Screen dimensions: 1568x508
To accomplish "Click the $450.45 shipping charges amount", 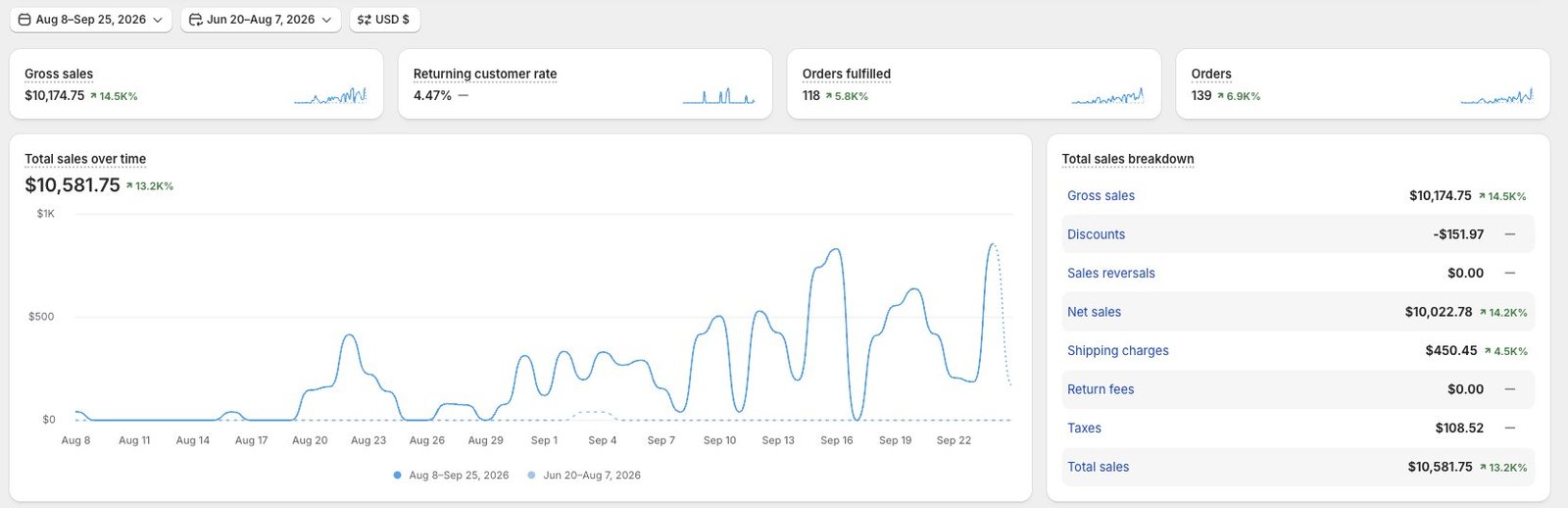I will [x=1451, y=351].
